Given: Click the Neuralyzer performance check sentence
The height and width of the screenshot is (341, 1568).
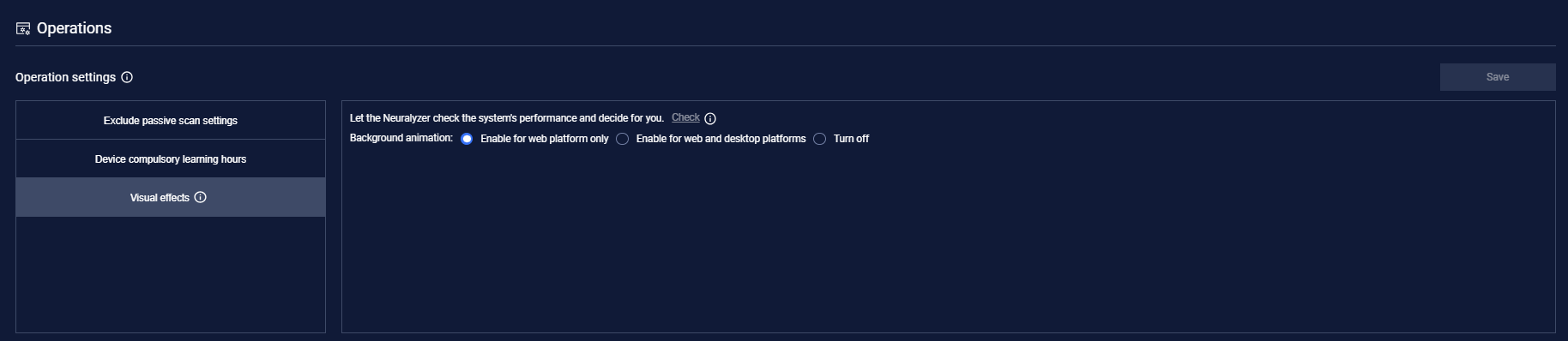Looking at the screenshot, I should 507,118.
